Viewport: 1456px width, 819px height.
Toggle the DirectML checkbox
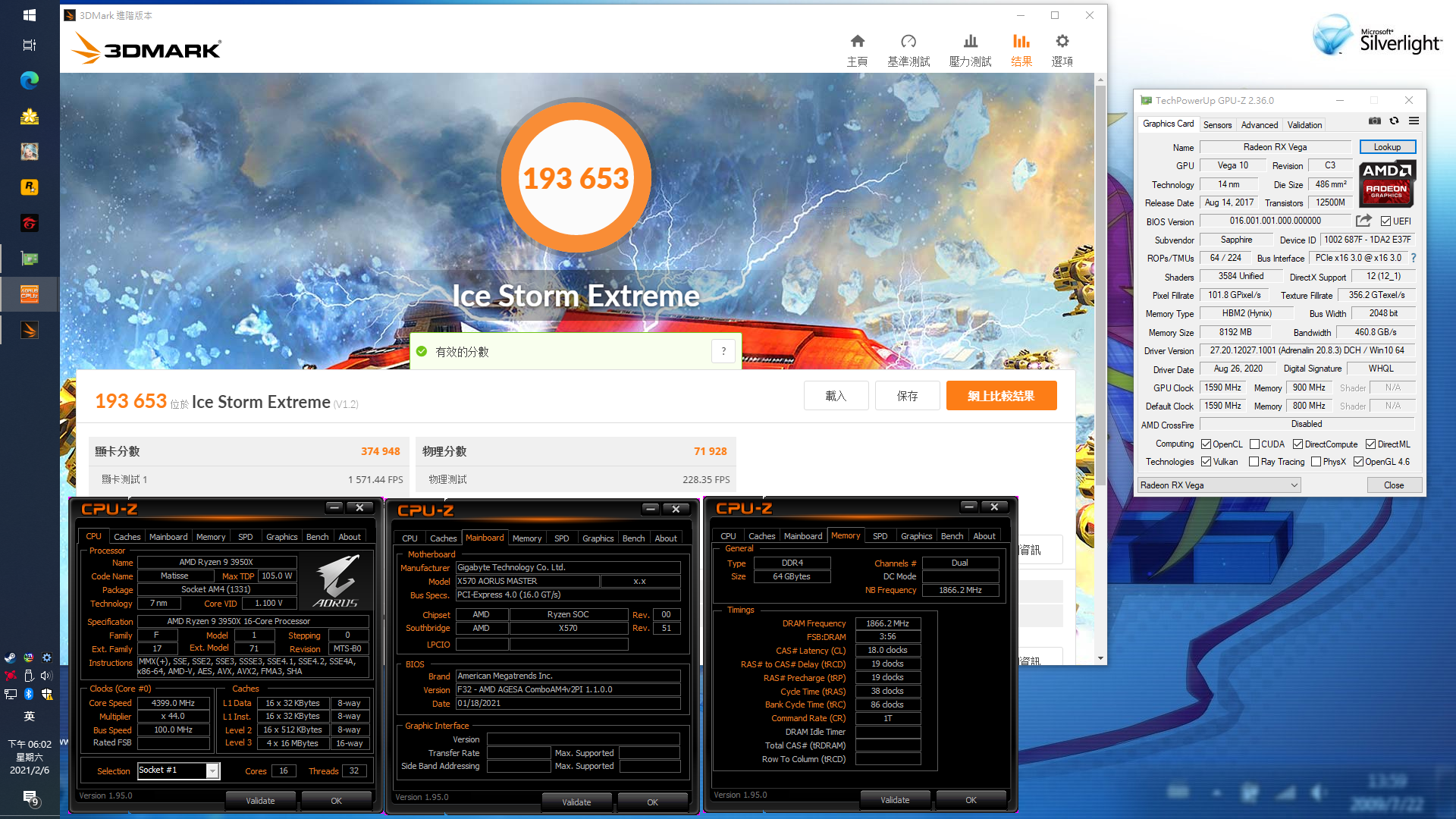pyautogui.click(x=1370, y=444)
